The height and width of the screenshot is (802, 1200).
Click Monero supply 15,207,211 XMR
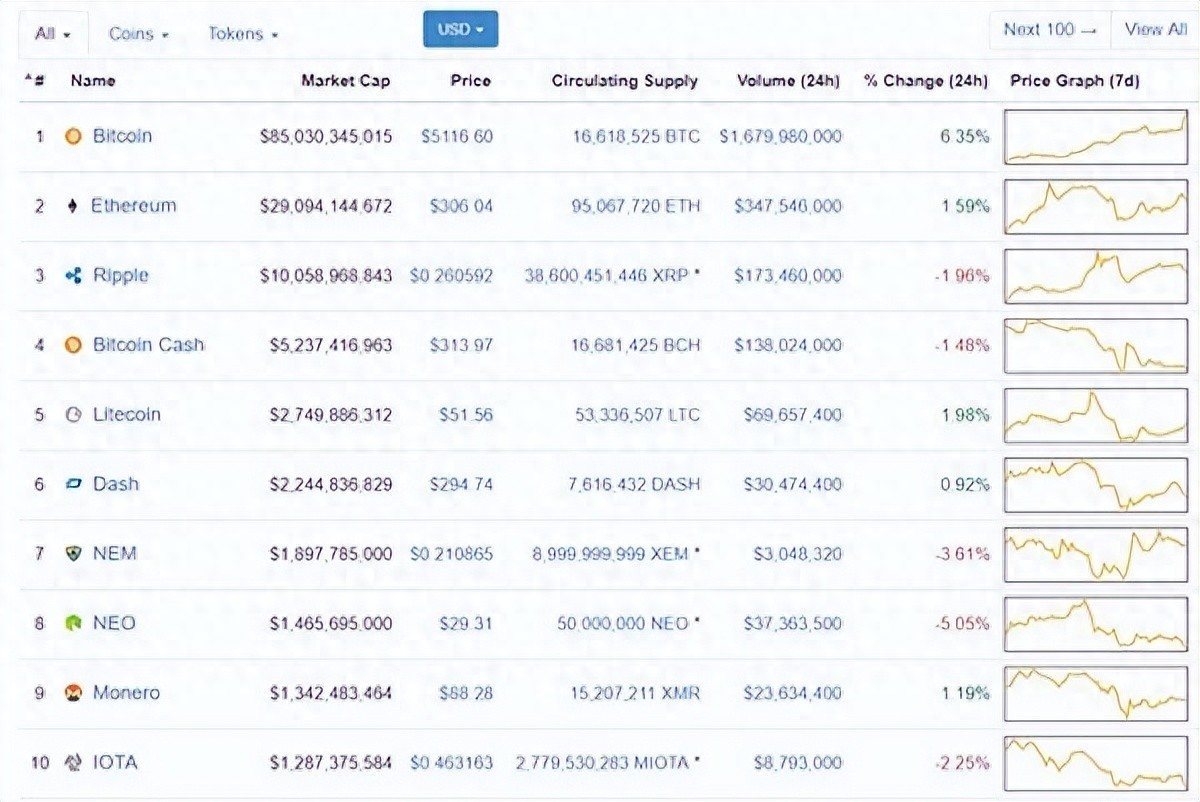coord(634,693)
